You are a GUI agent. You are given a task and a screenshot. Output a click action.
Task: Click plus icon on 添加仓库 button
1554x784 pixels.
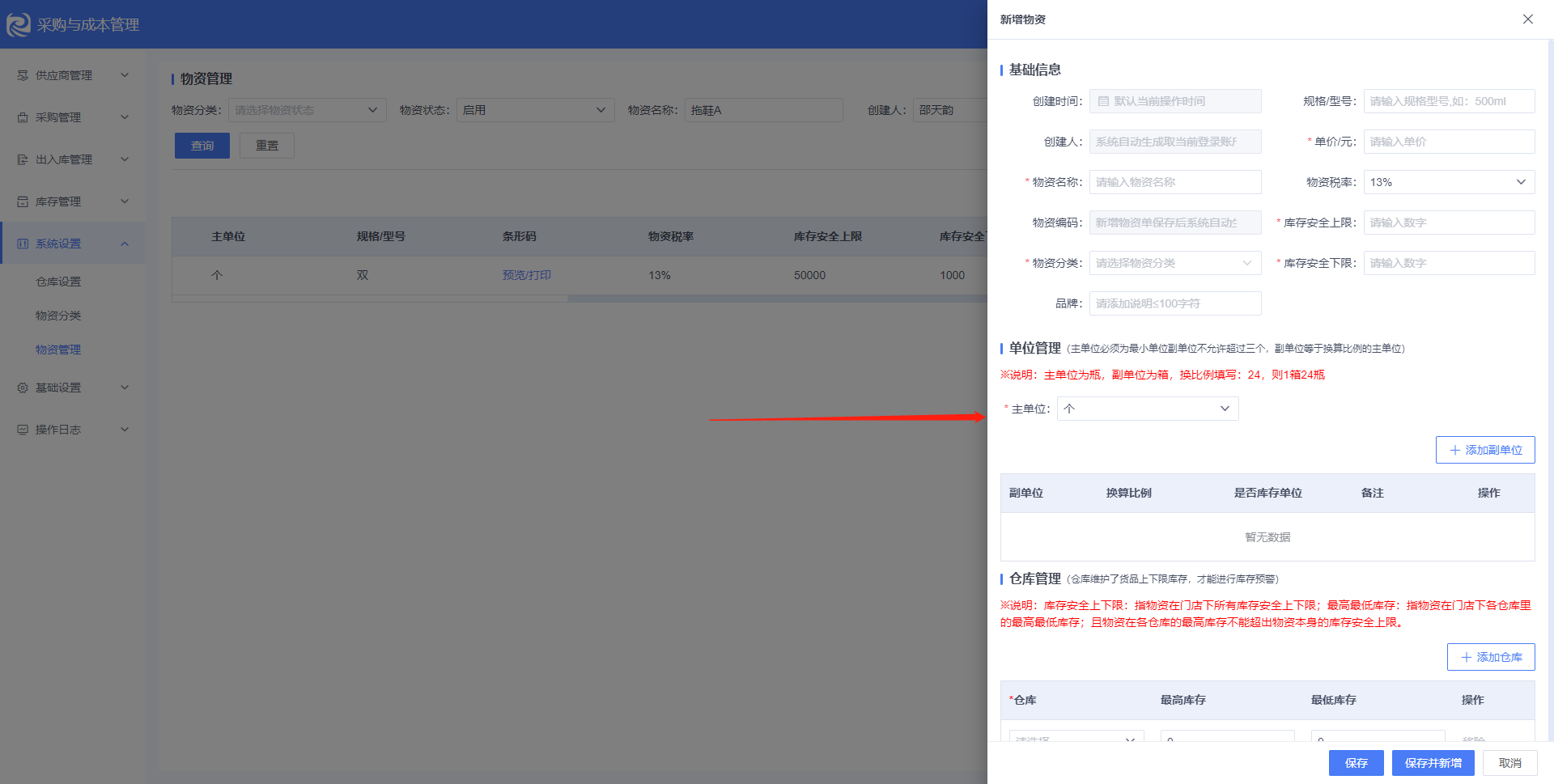(x=1467, y=657)
